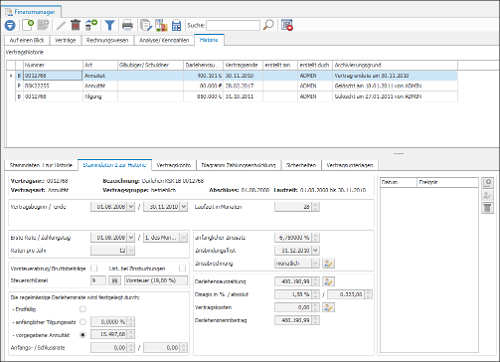This screenshot has width=500, height=362.
Task: Click into the Suche search field
Action: (233, 25)
